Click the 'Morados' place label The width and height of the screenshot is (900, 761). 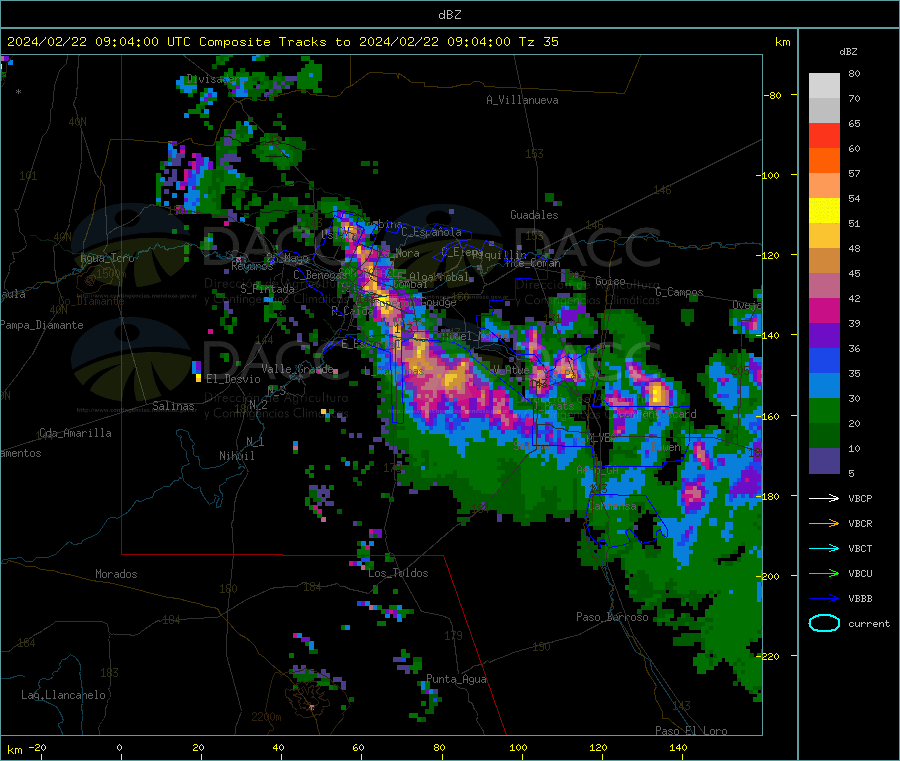tap(116, 574)
